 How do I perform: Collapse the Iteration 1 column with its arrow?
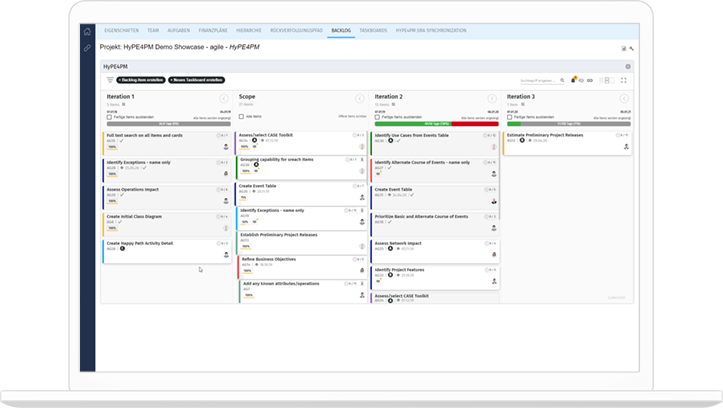[x=225, y=98]
